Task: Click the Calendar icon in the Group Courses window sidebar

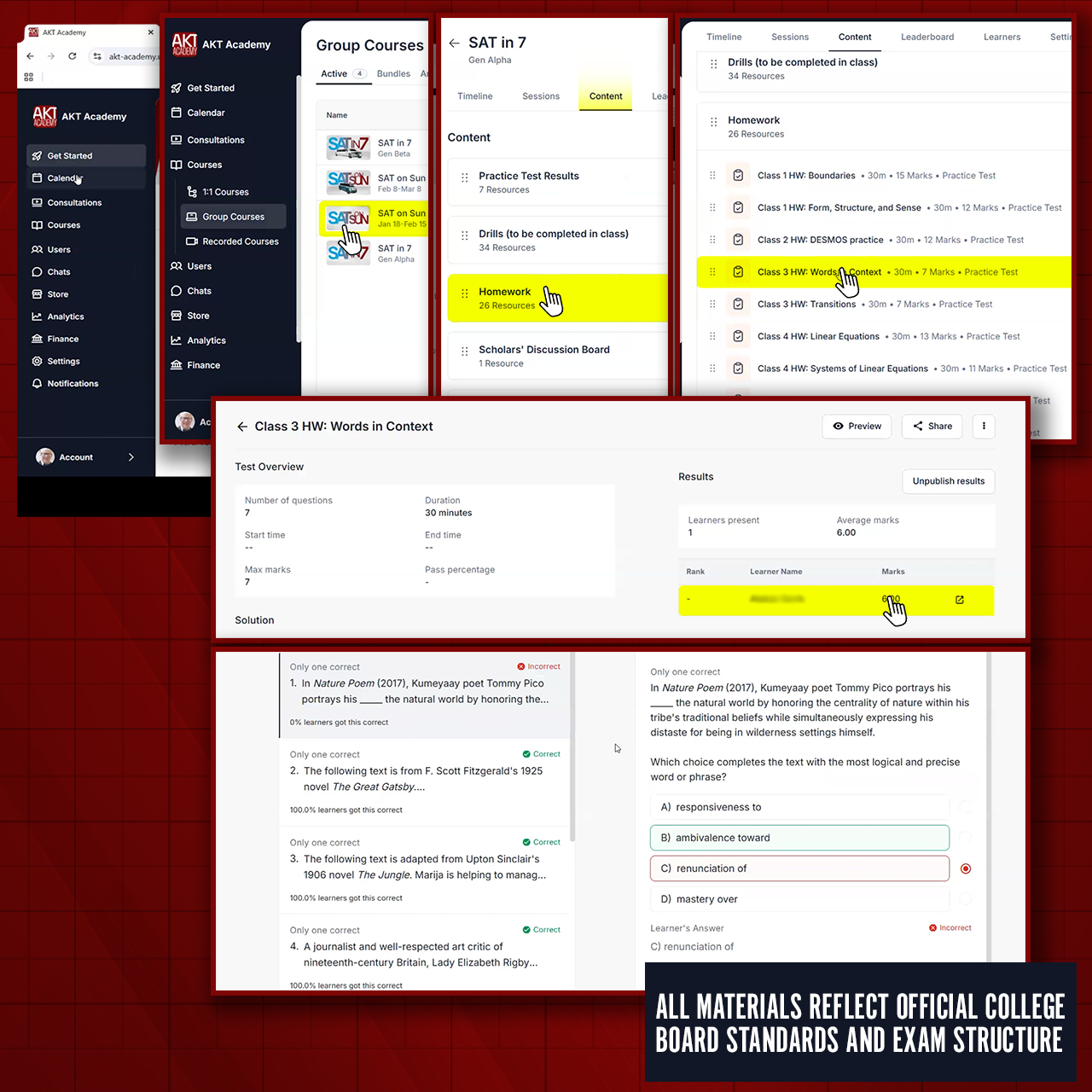Action: click(177, 113)
